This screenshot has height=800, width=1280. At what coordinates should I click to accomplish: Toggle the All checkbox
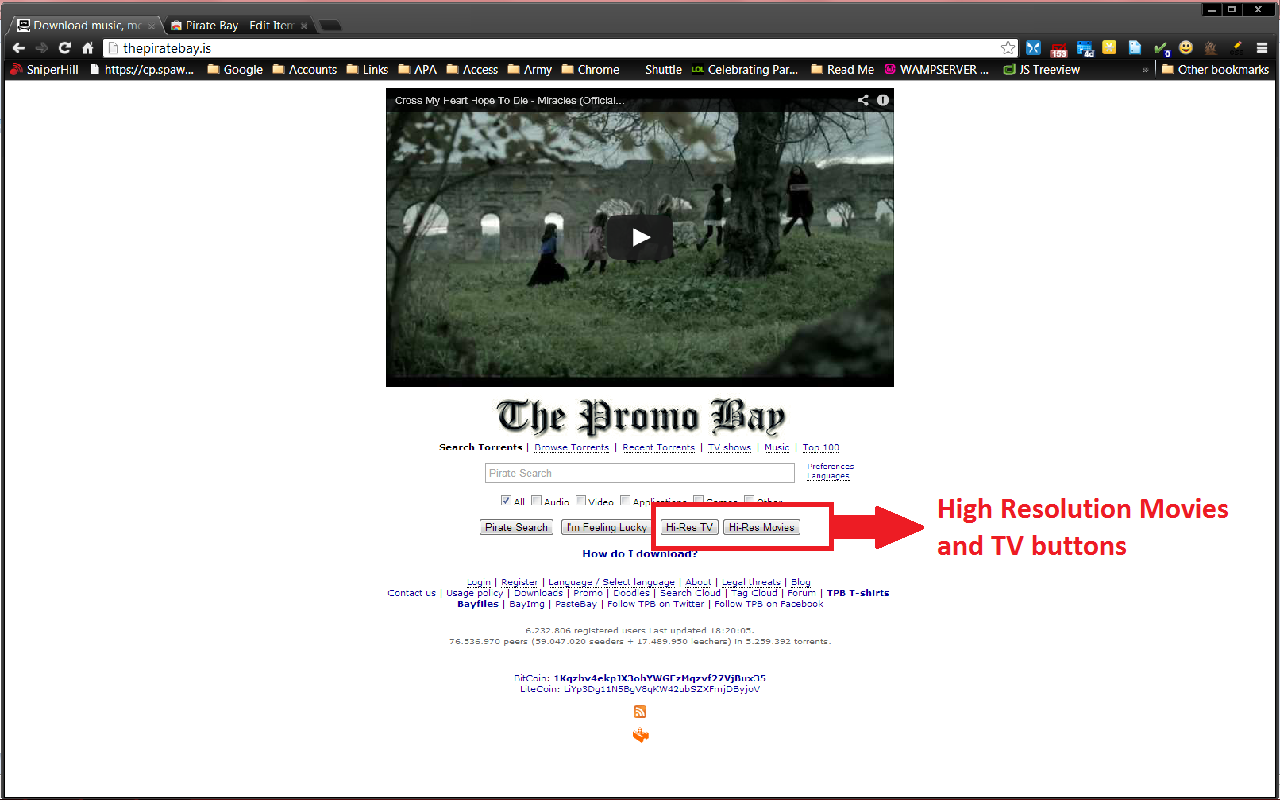[x=506, y=501]
